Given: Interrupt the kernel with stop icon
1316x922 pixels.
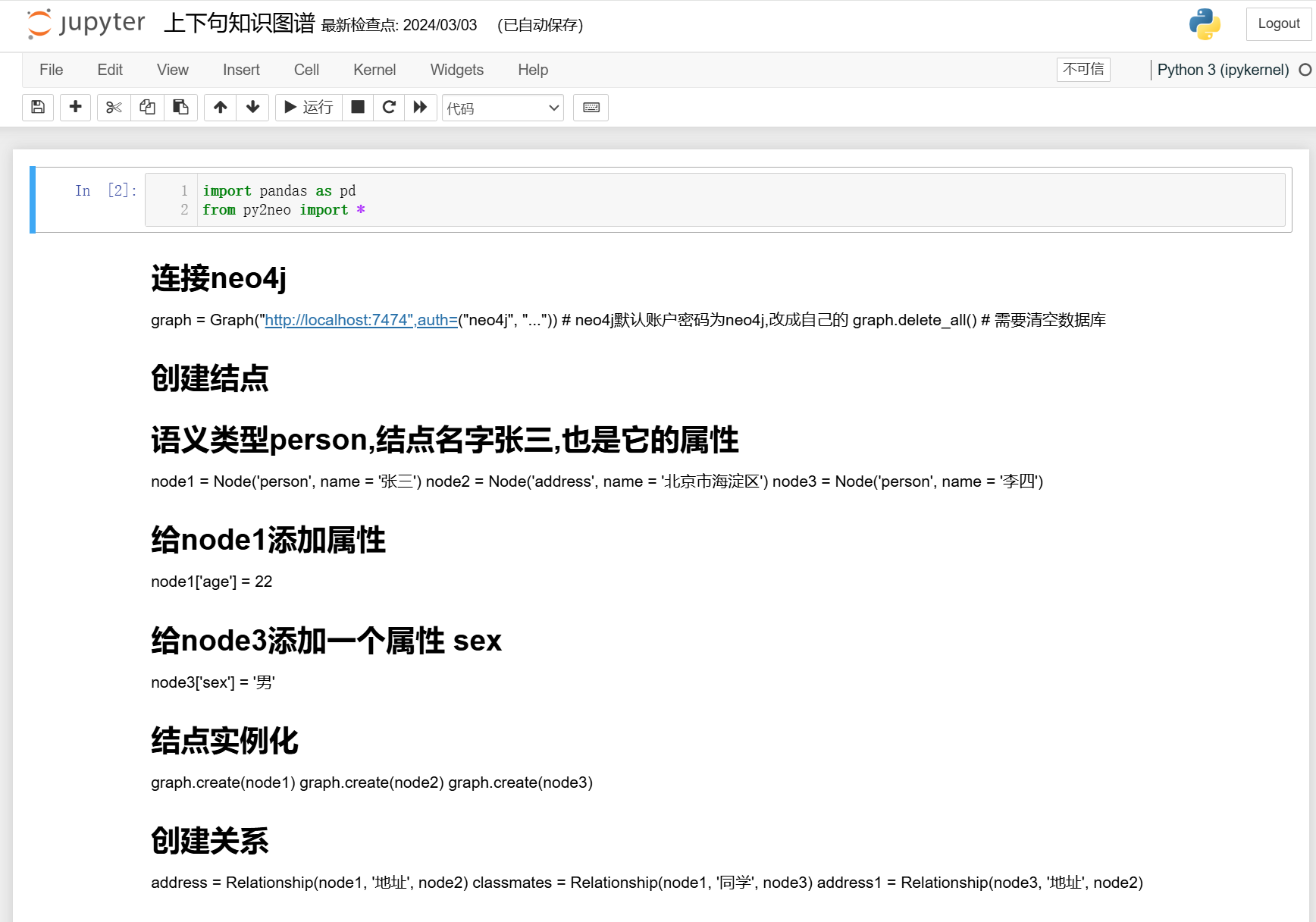Looking at the screenshot, I should tap(358, 108).
